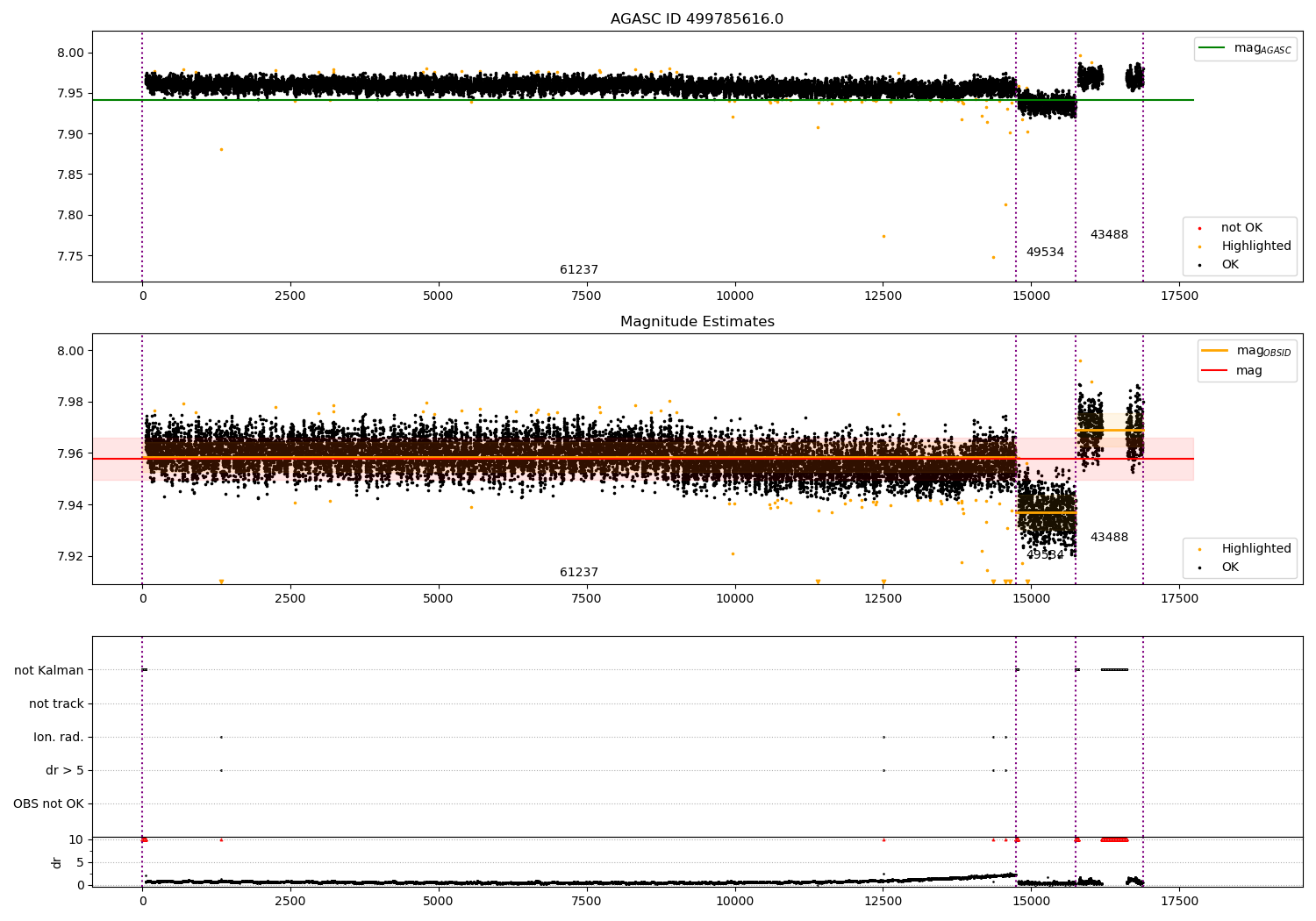The image size is (1316, 921).
Task: Select 'Highlighted' in the middle plot legend
Action: [1256, 549]
